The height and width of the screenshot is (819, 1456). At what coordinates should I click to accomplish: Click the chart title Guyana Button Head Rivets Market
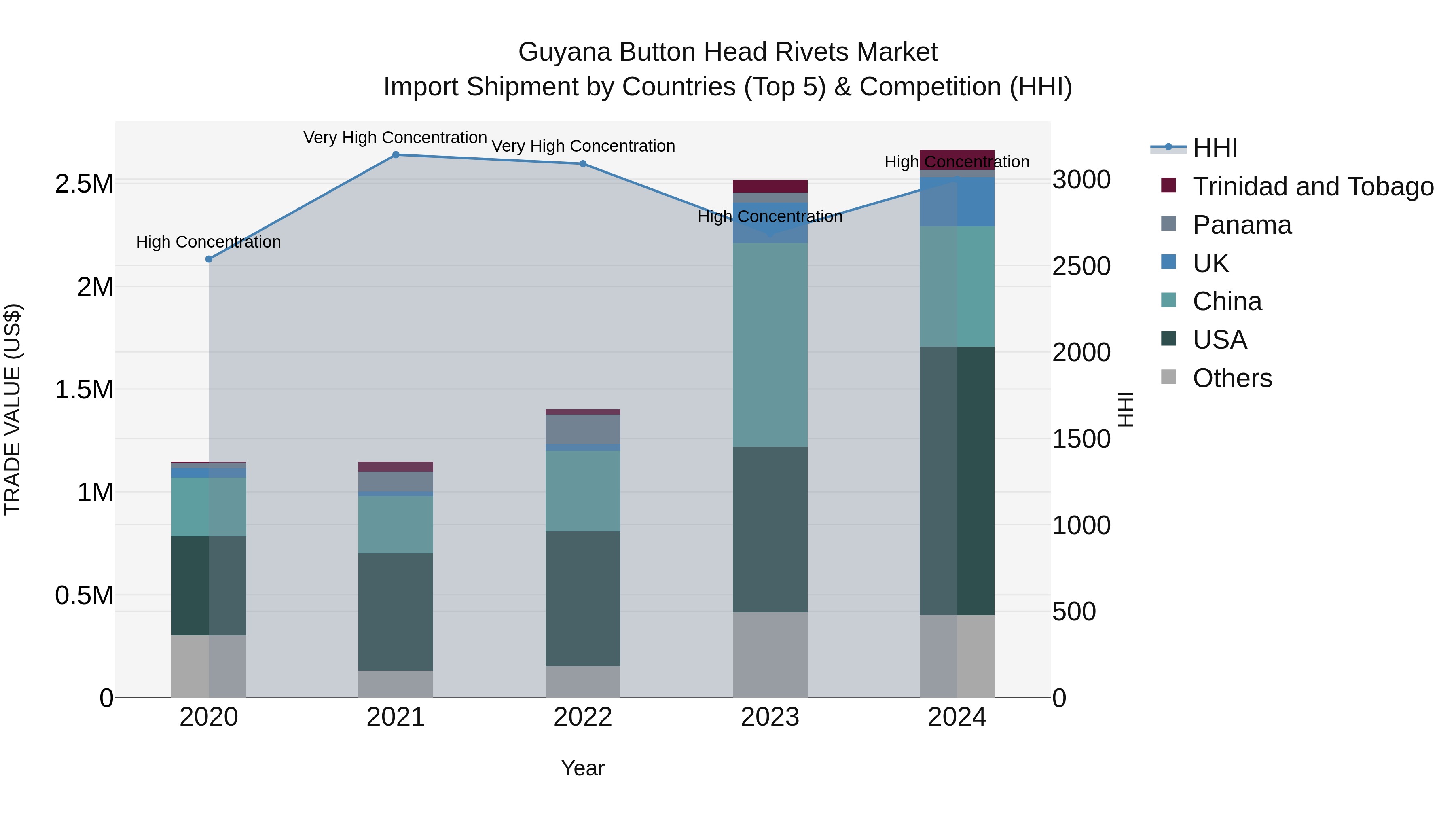728,52
